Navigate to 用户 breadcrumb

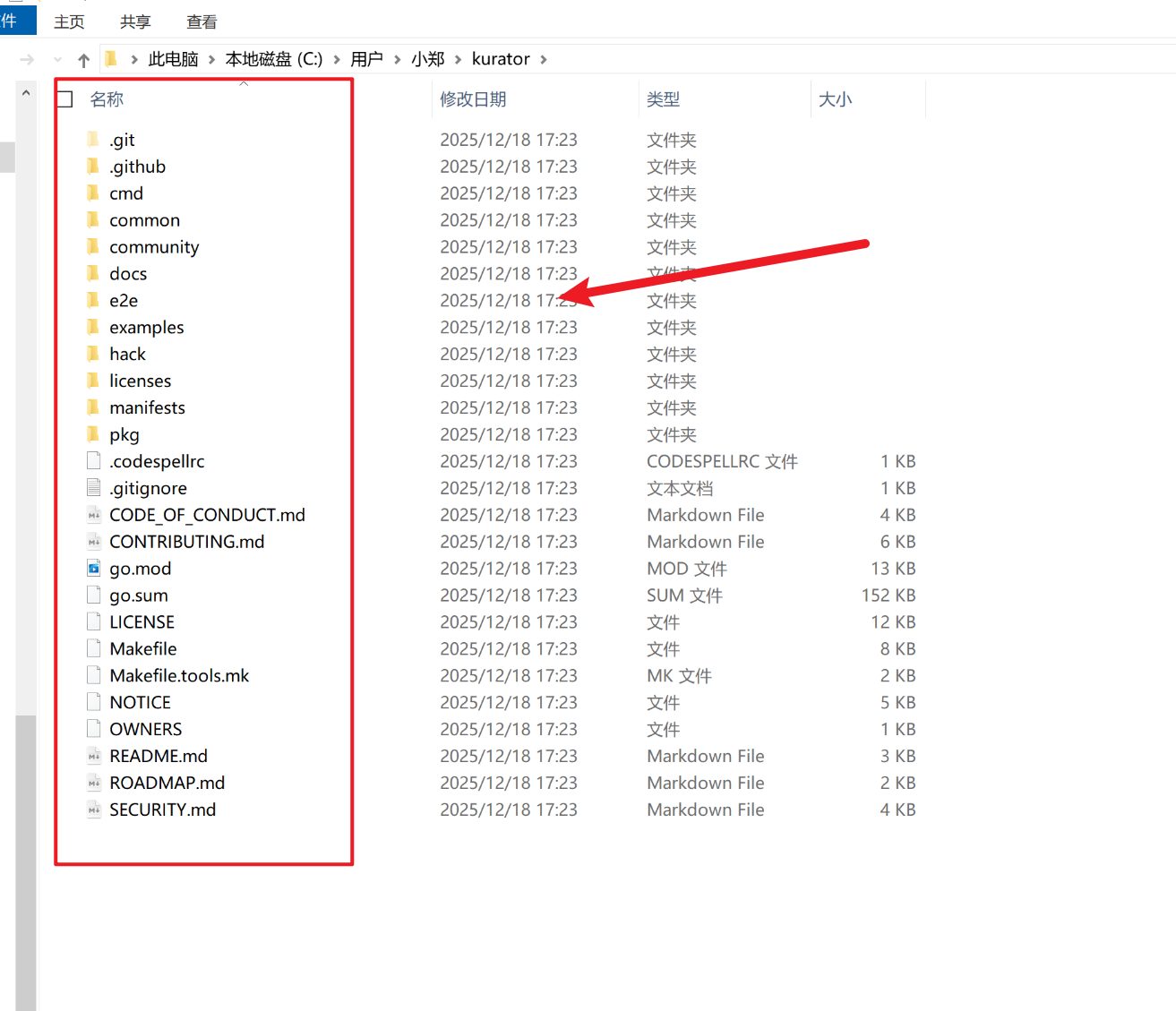point(366,59)
